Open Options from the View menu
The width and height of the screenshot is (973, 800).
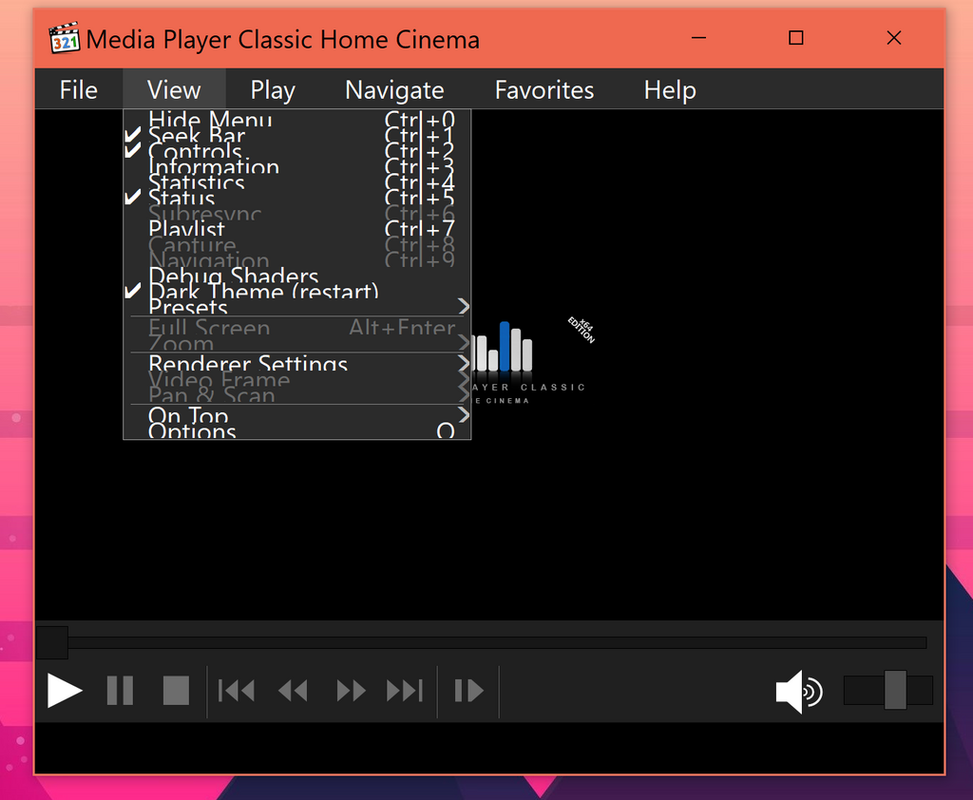[297, 429]
